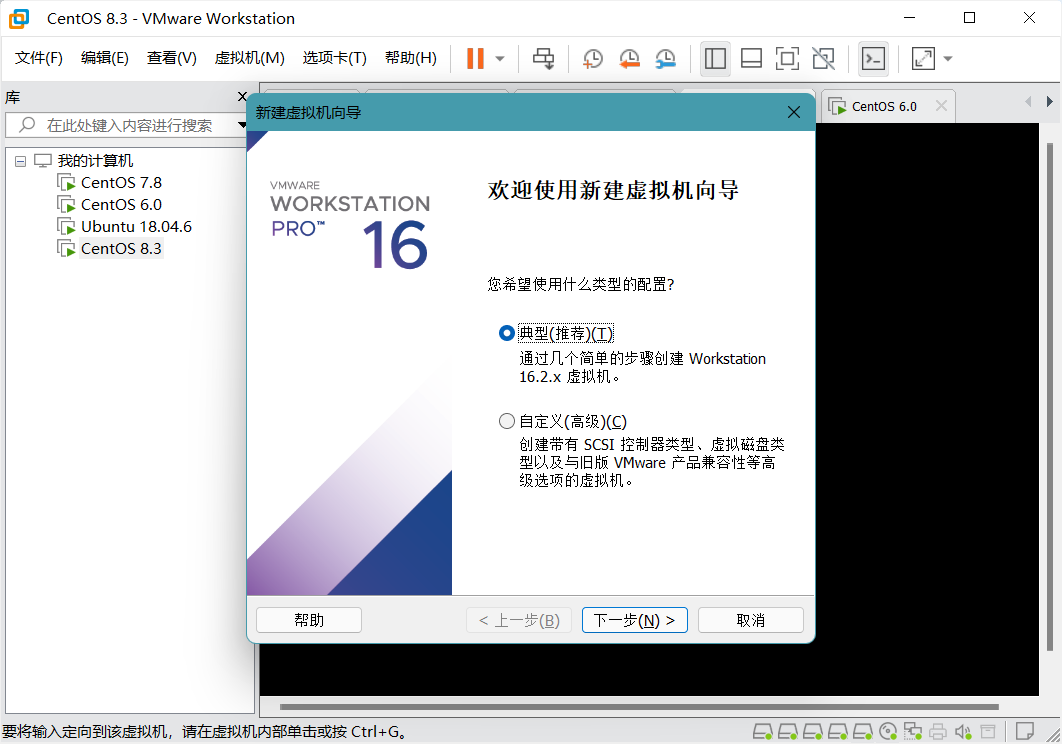Screen dimensions: 1062x744
Task: Open the stretch display options dropdown arrow
Action: click(x=948, y=58)
